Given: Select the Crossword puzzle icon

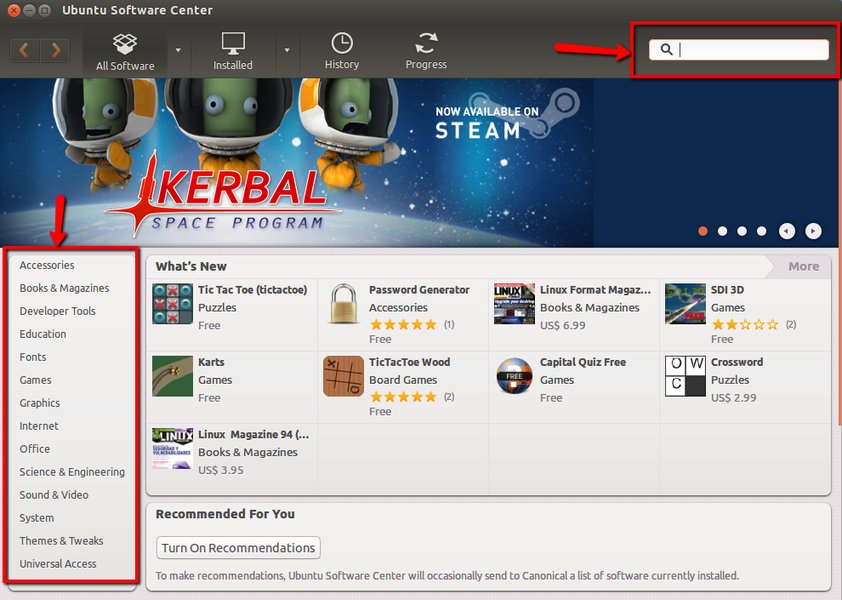Looking at the screenshot, I should coord(685,376).
